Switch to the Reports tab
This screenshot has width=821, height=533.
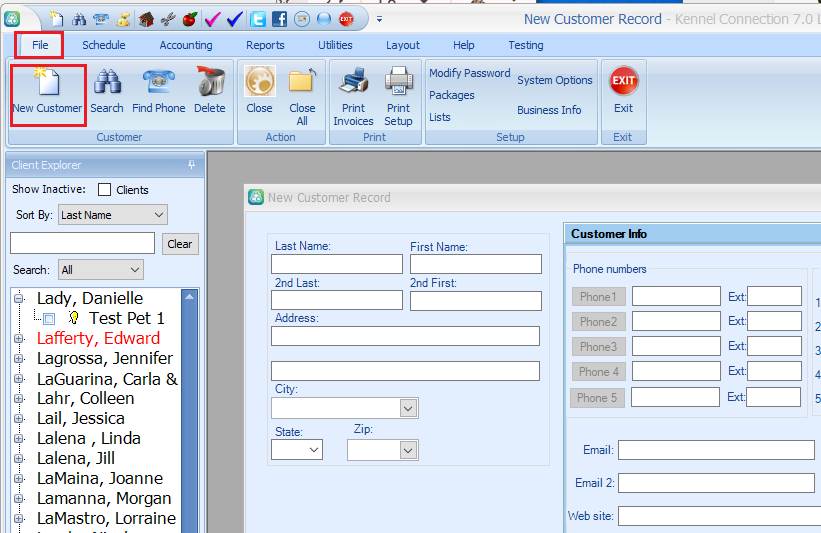[265, 45]
